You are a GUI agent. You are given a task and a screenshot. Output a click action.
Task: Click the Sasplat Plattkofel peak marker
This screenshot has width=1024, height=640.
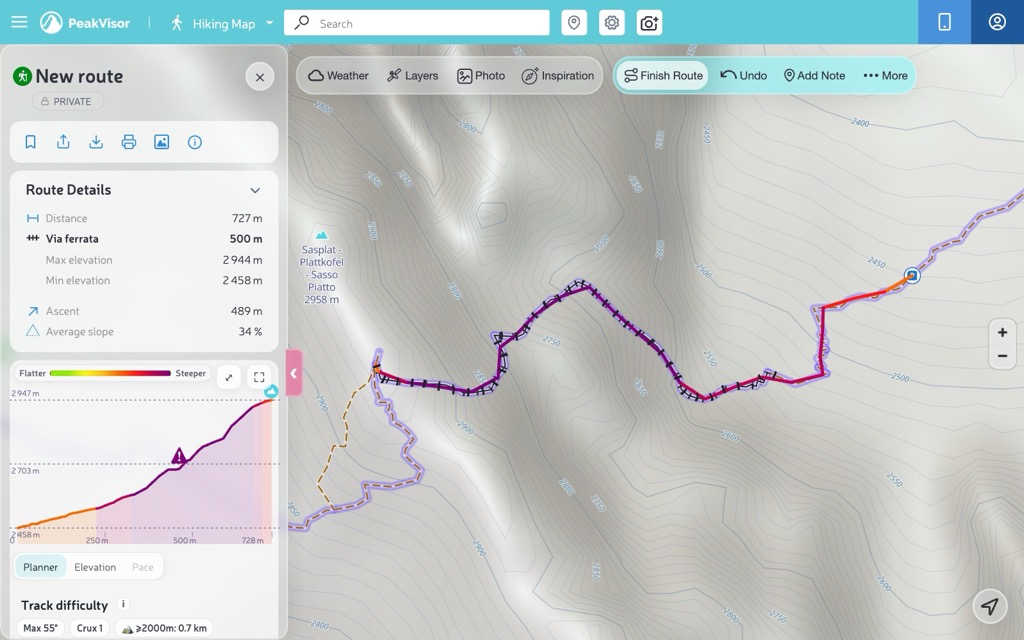click(x=321, y=235)
